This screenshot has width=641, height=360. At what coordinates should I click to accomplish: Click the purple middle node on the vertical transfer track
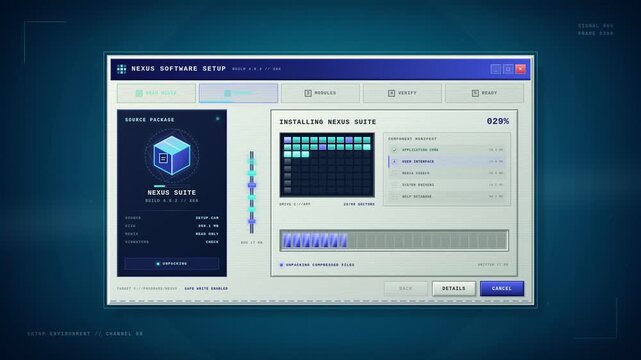[252, 185]
